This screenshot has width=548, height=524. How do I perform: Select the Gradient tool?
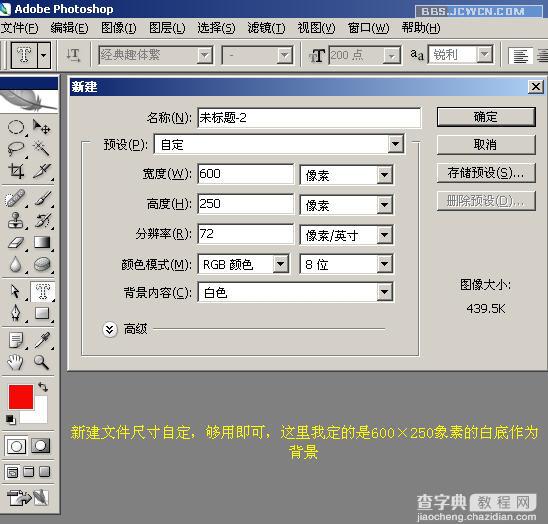42,242
